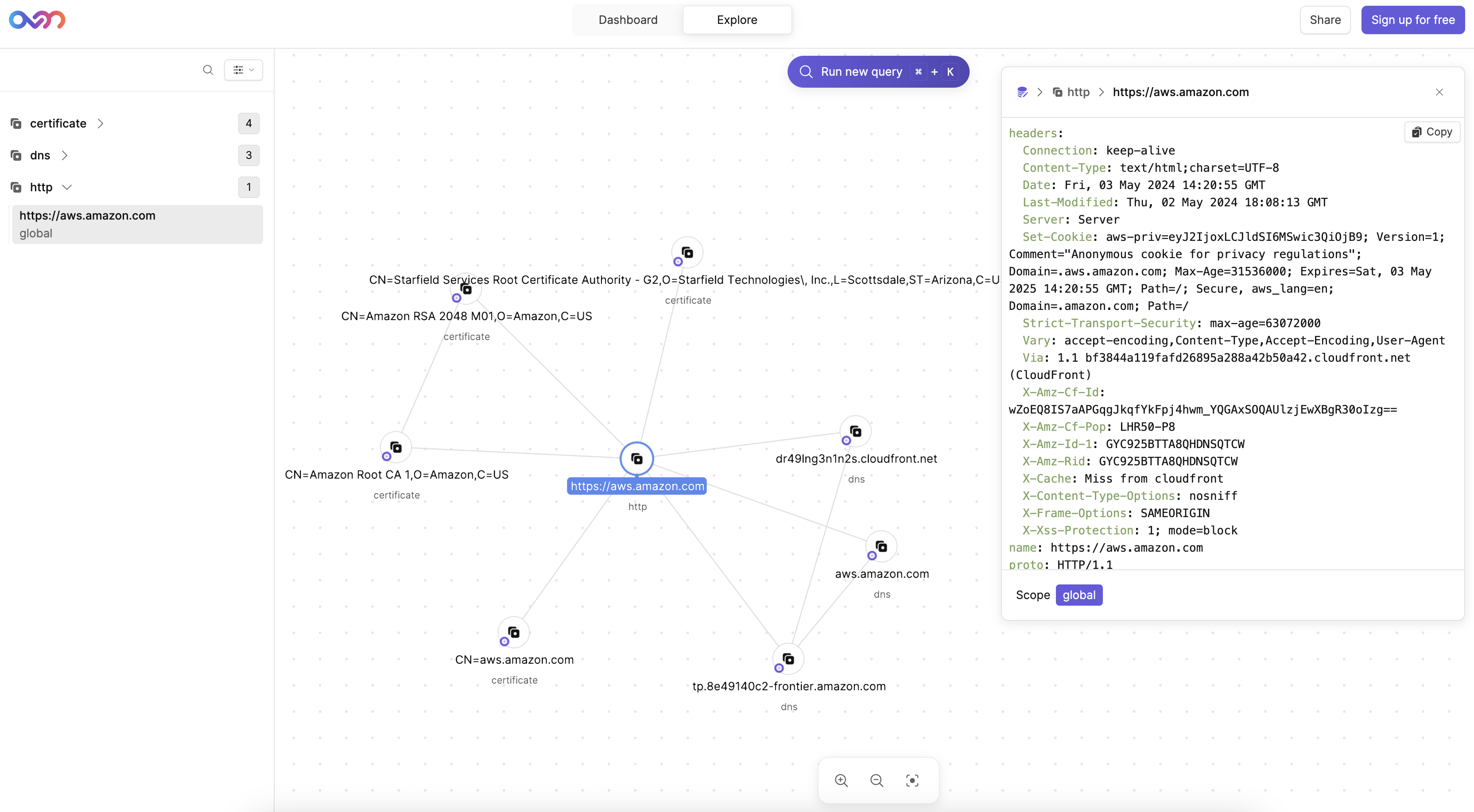1474x812 pixels.
Task: Click the dr49lng3n1n2s.cloudfront.net label
Action: tap(856, 459)
